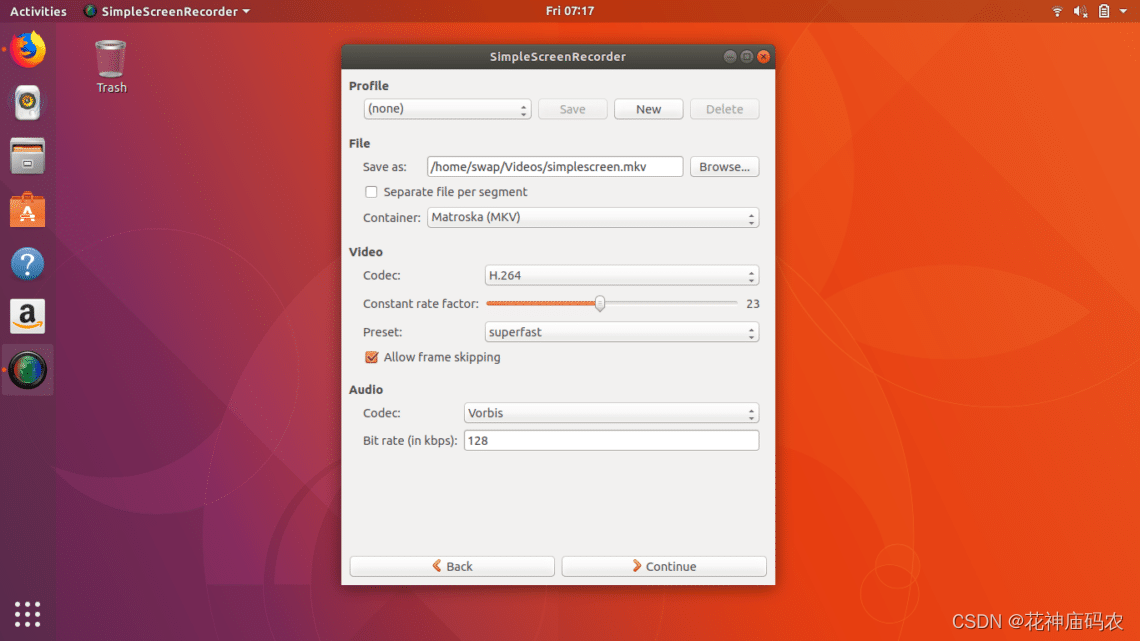Open the Help icon in dock
1140x641 pixels.
pos(28,263)
